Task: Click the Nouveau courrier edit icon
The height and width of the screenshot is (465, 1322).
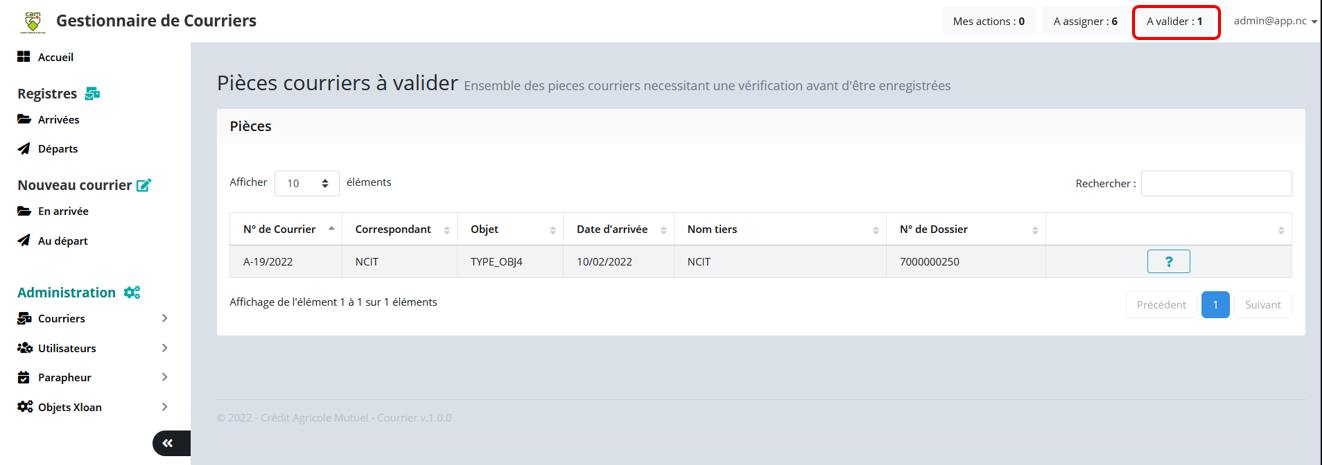Action: coord(144,185)
